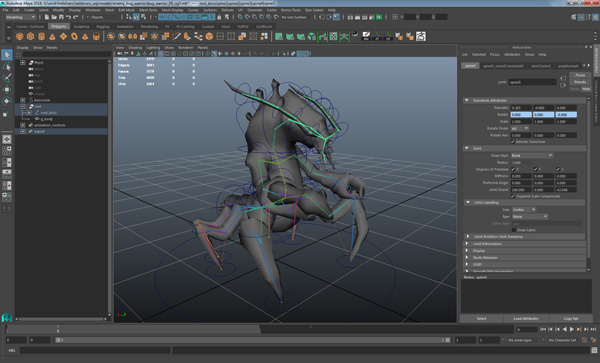Create a polygon plane from shelf

click(63, 36)
